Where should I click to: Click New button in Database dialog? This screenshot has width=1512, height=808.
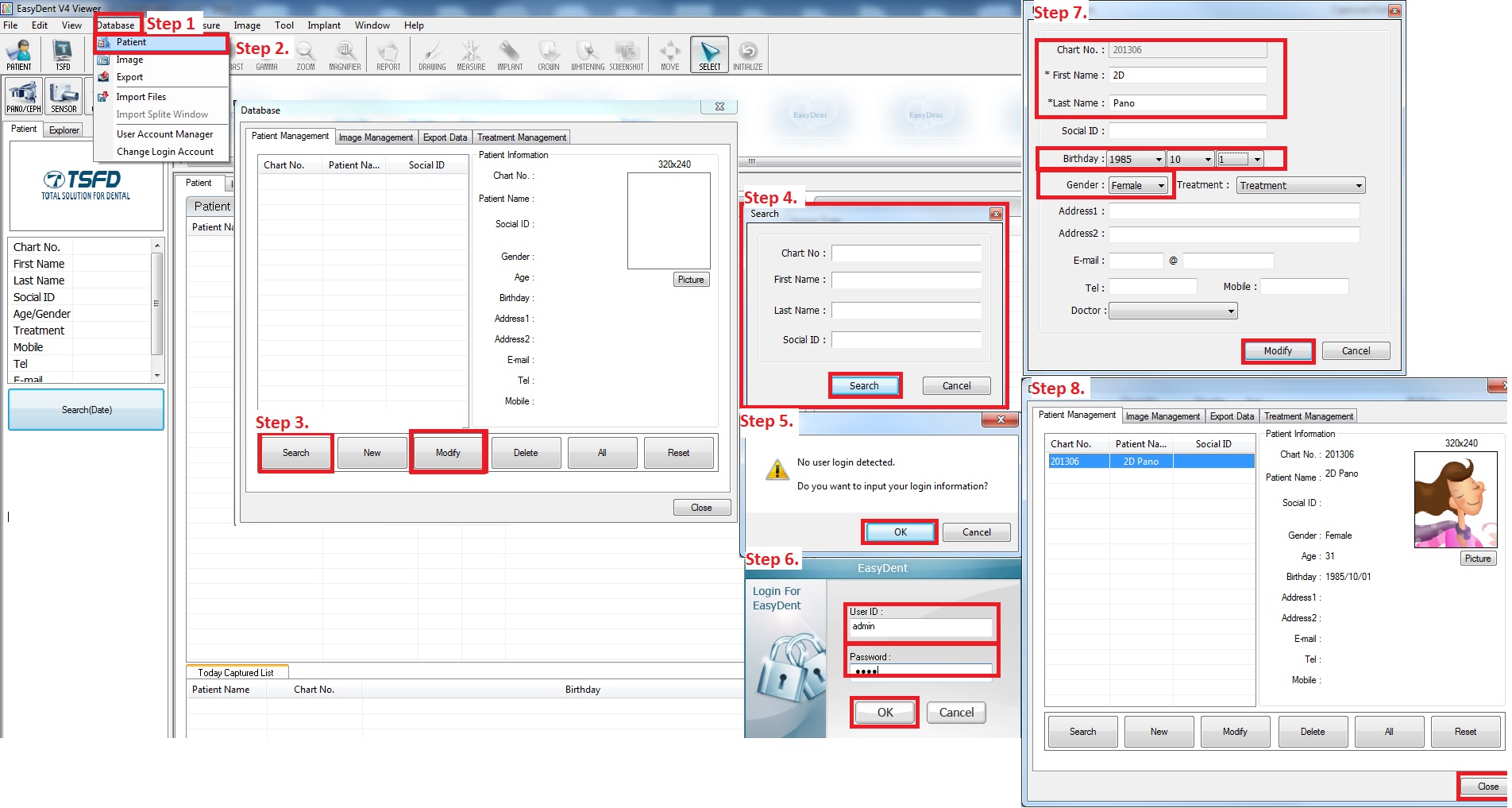point(372,453)
